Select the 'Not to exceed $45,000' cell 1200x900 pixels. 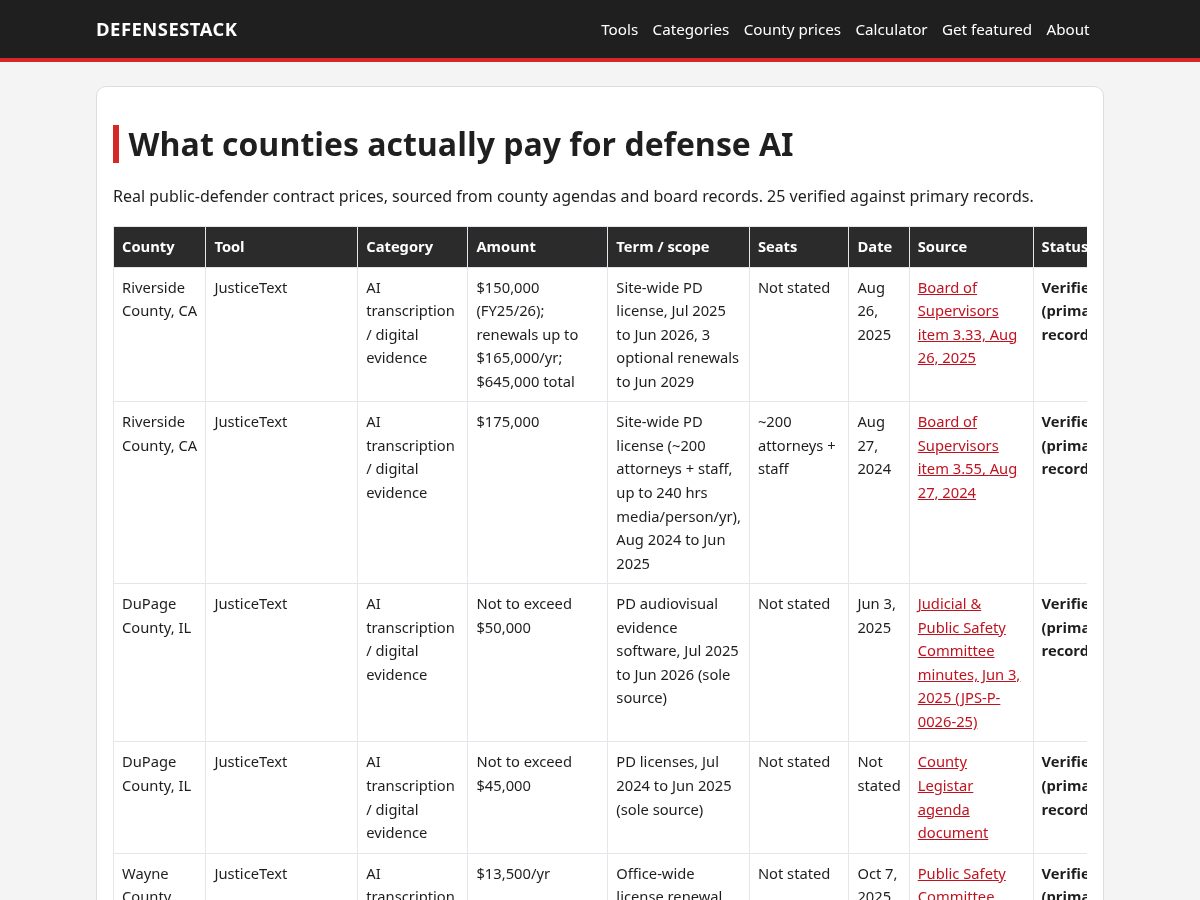point(538,798)
